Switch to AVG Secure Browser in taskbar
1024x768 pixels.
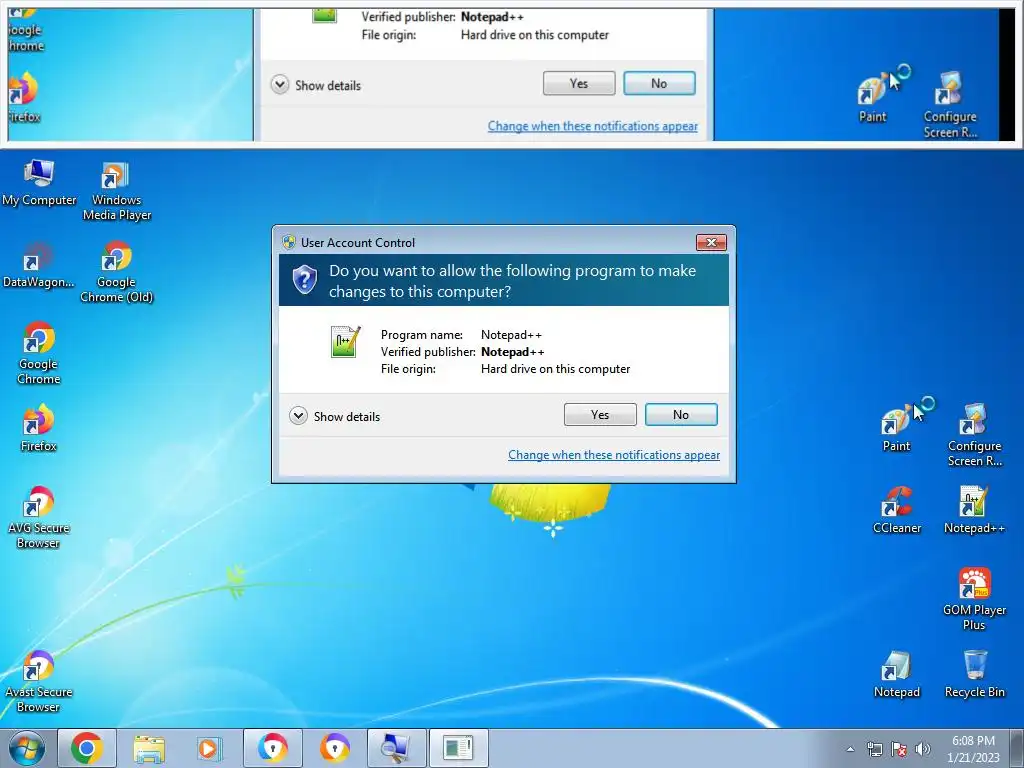tap(272, 748)
